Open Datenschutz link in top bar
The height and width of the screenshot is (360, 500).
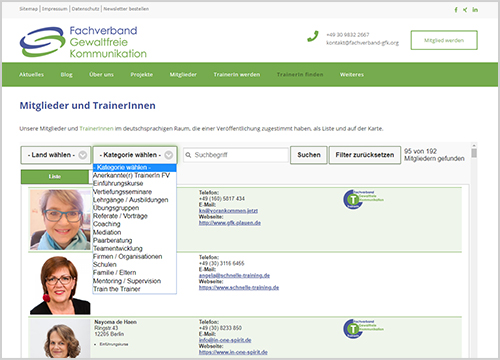click(x=86, y=9)
